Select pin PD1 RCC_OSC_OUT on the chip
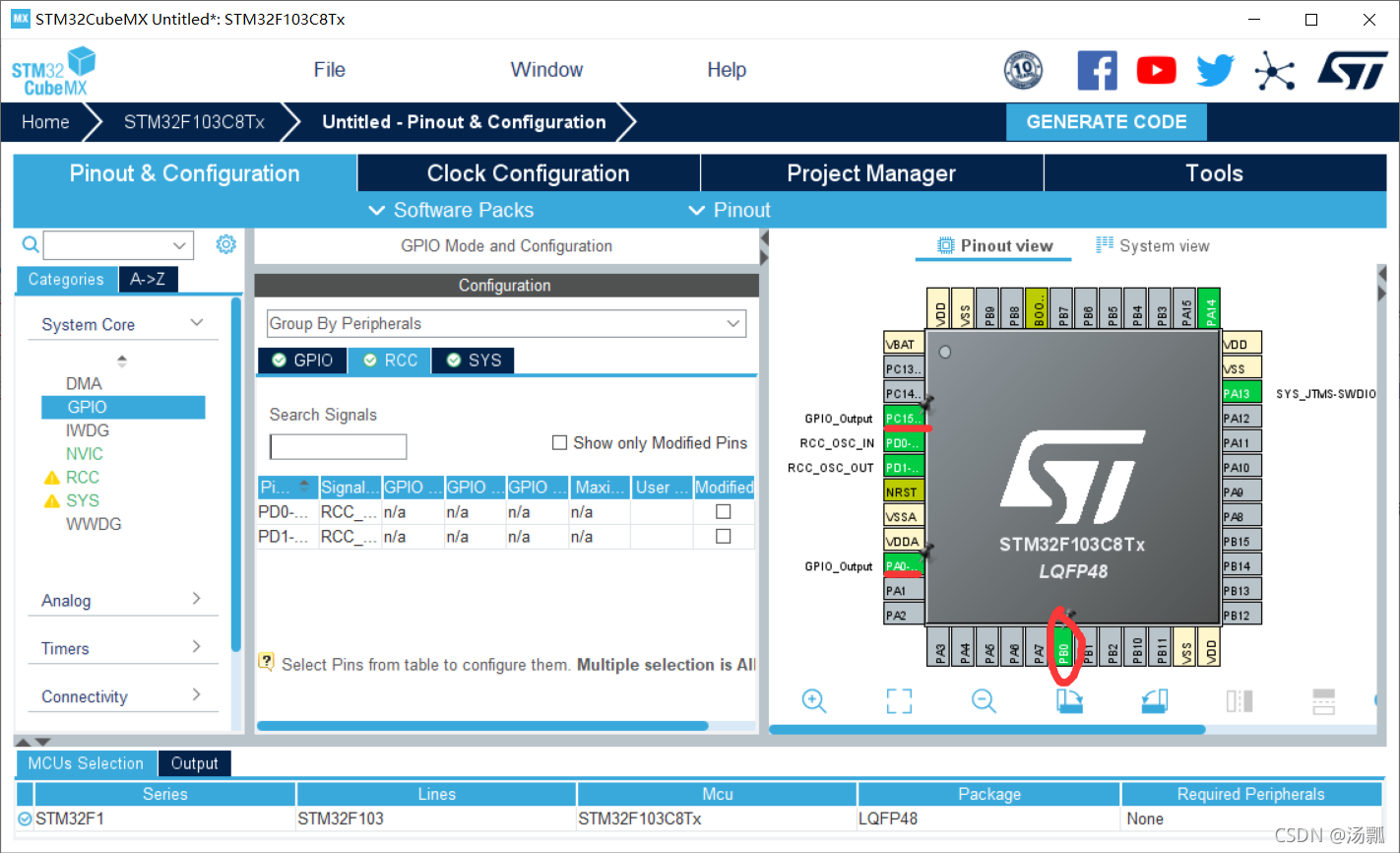Image resolution: width=1400 pixels, height=853 pixels. [x=904, y=468]
